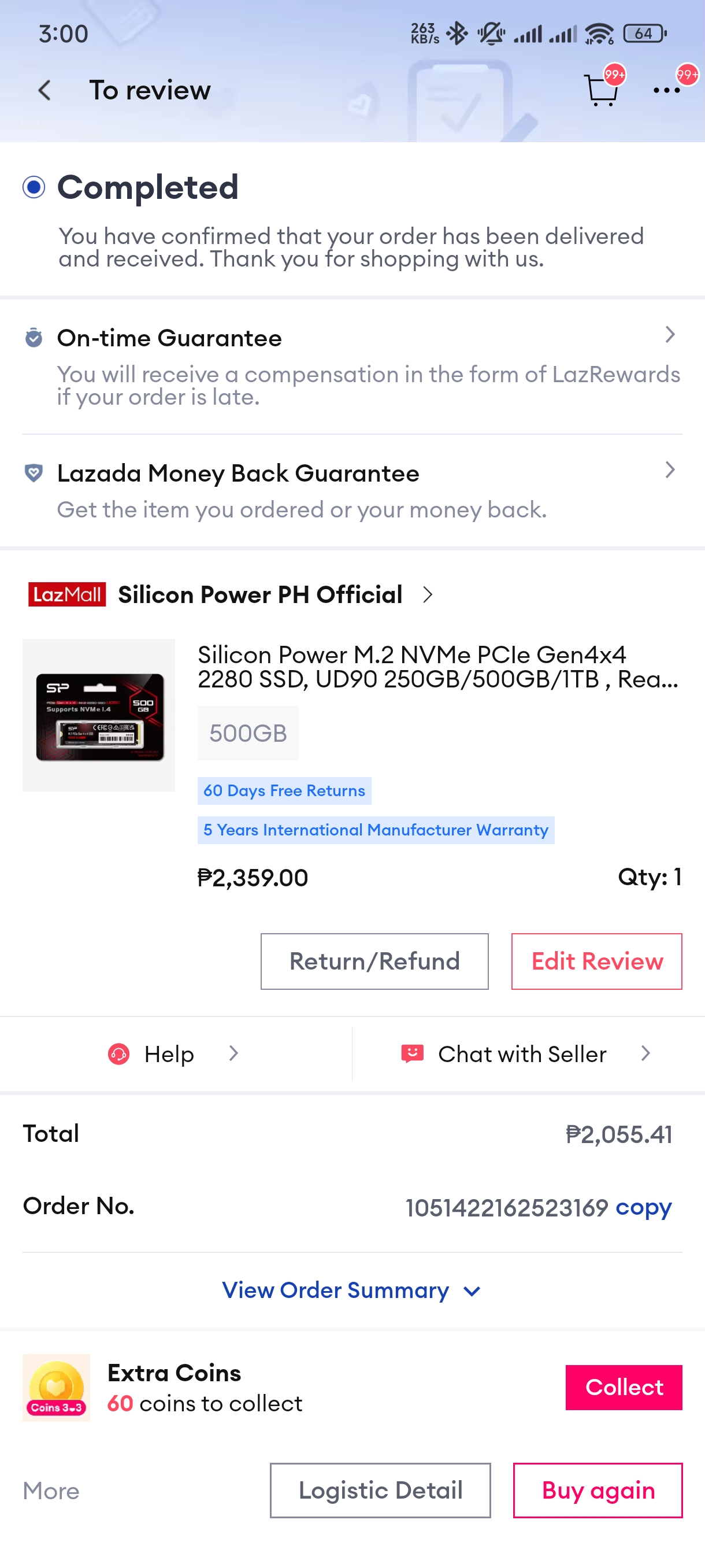This screenshot has height=1568, width=705.
Task: Tap the LazMall badge icon
Action: tap(67, 594)
